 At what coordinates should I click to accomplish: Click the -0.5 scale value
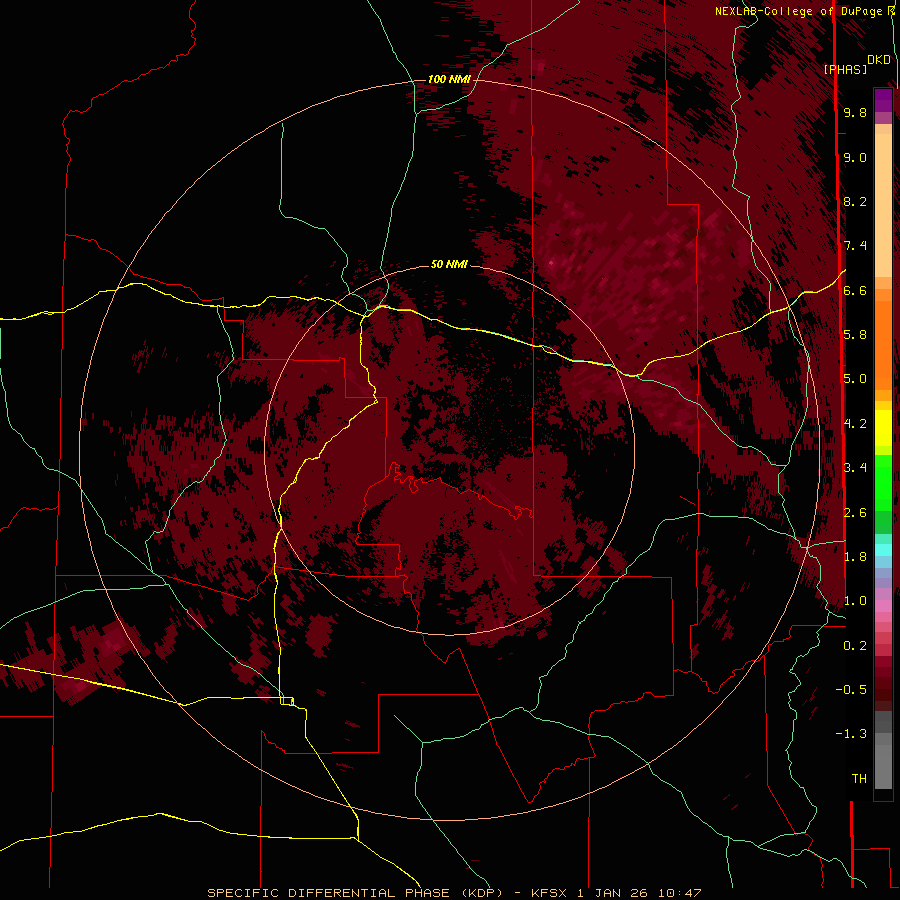(x=851, y=690)
